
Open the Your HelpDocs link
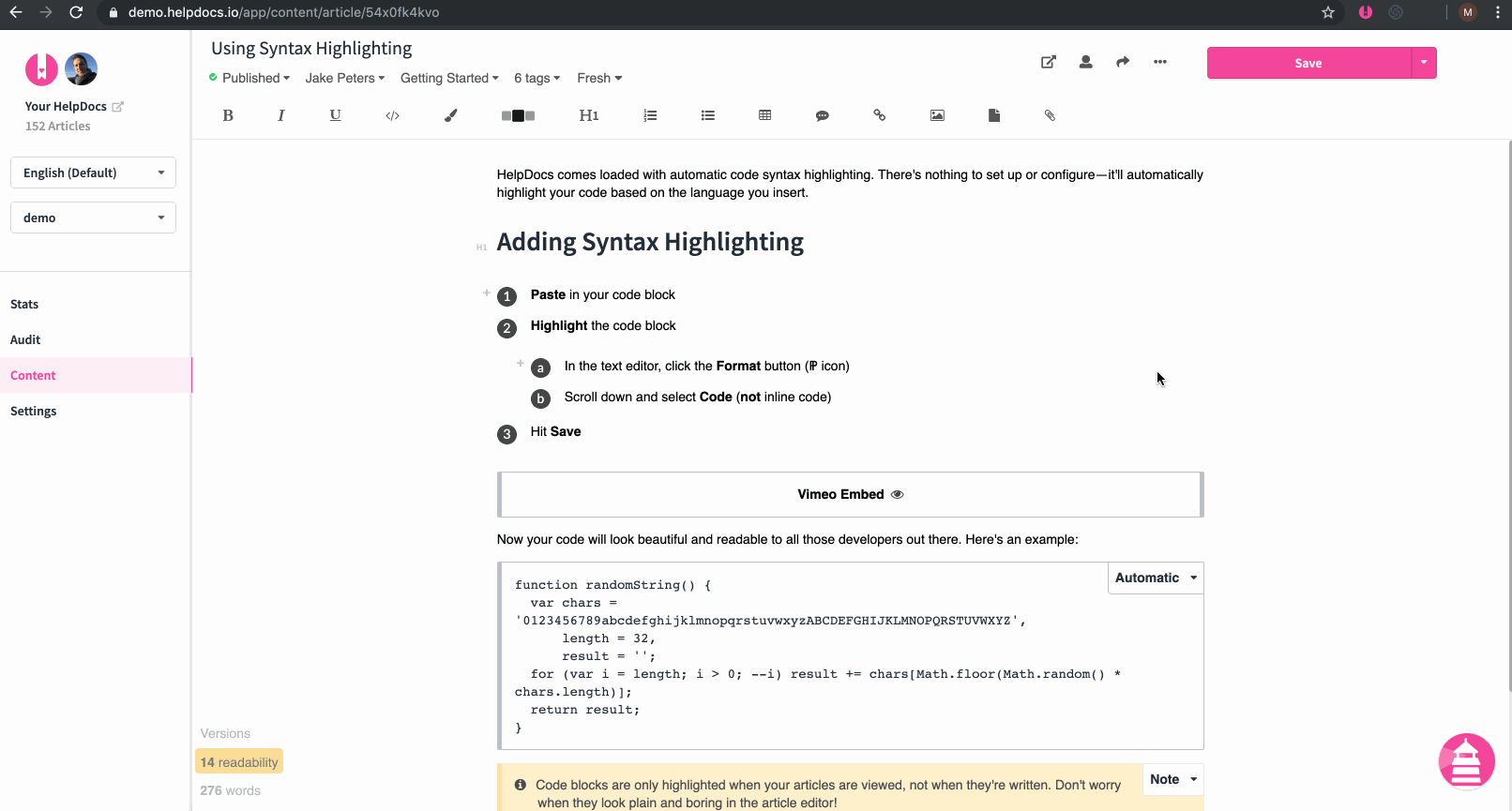(66, 106)
